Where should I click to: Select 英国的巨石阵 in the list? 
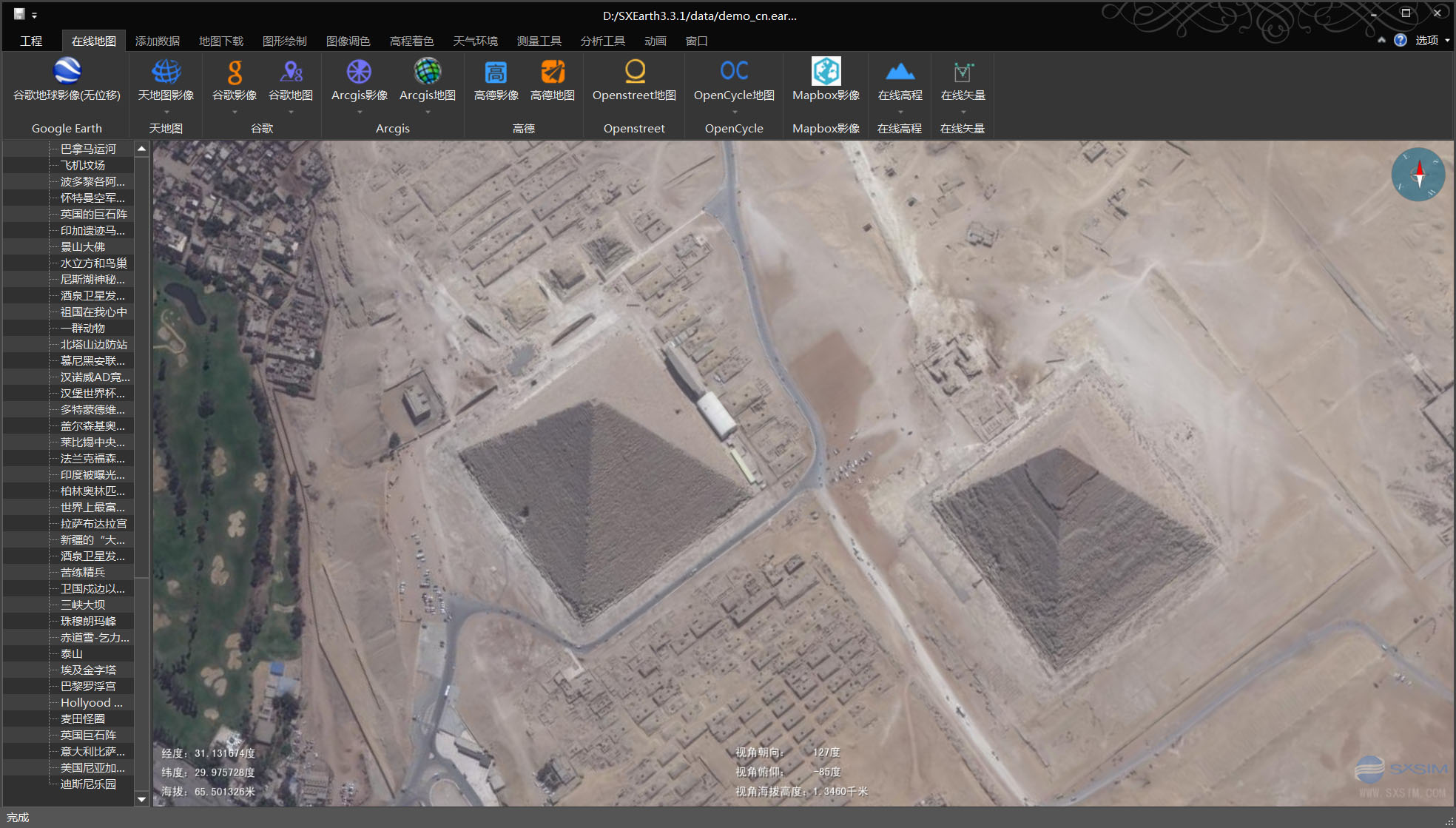point(94,214)
